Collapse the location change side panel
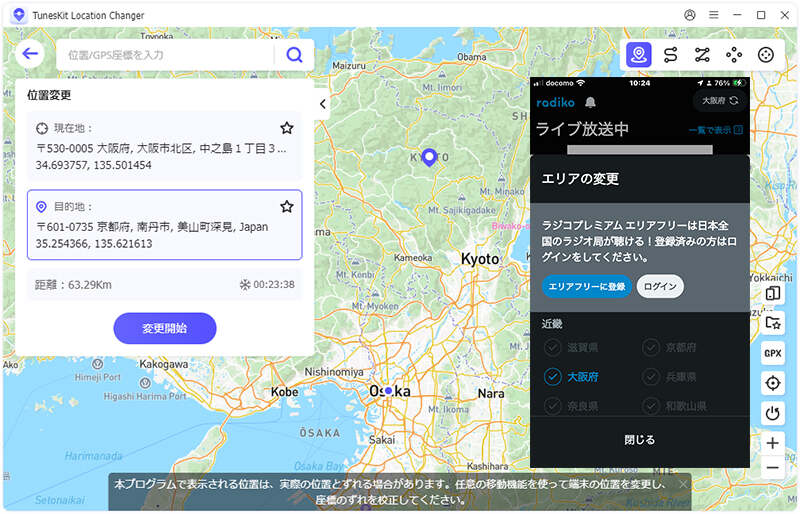 pyautogui.click(x=322, y=104)
